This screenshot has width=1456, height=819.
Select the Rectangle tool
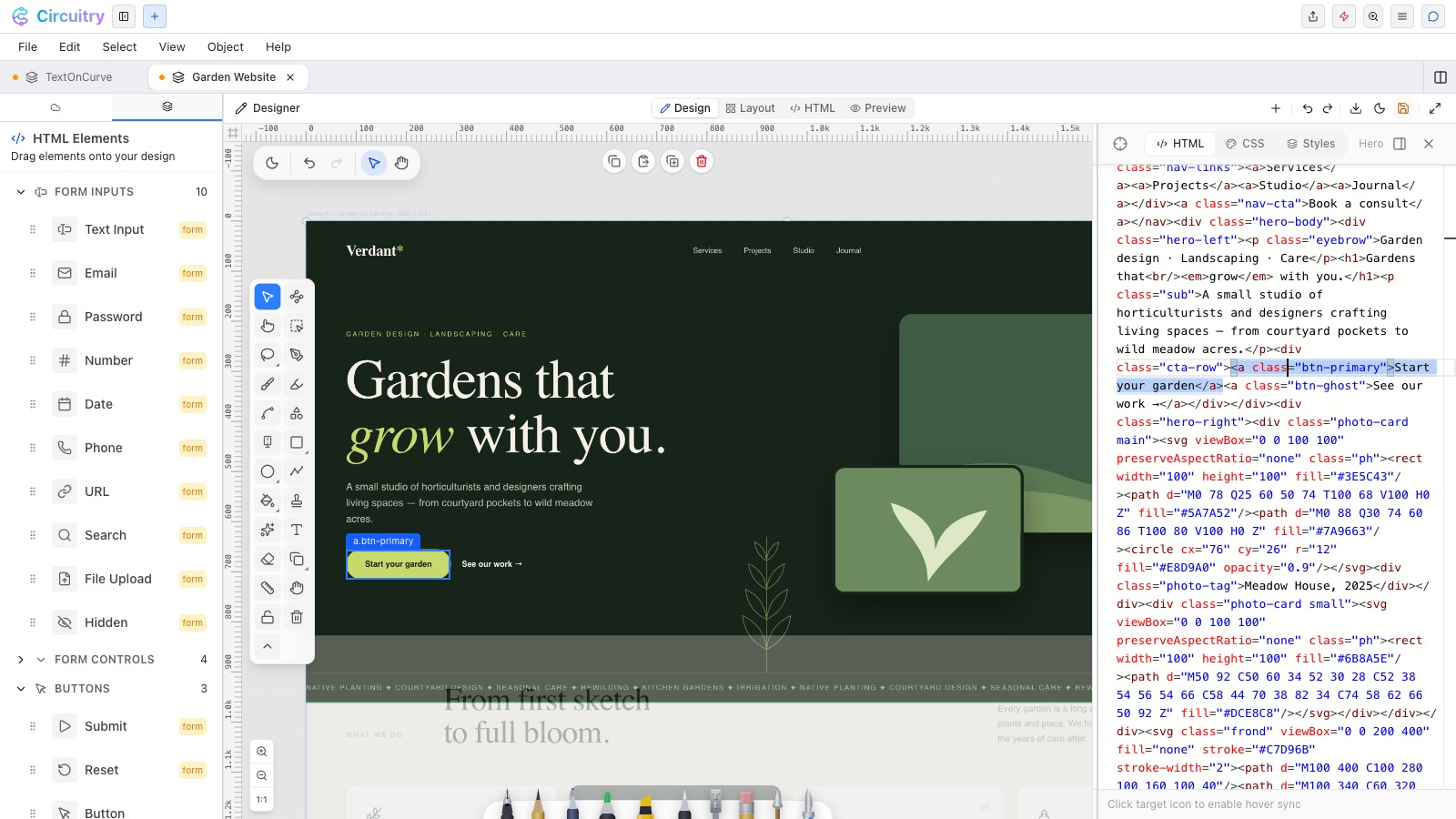coord(297,442)
